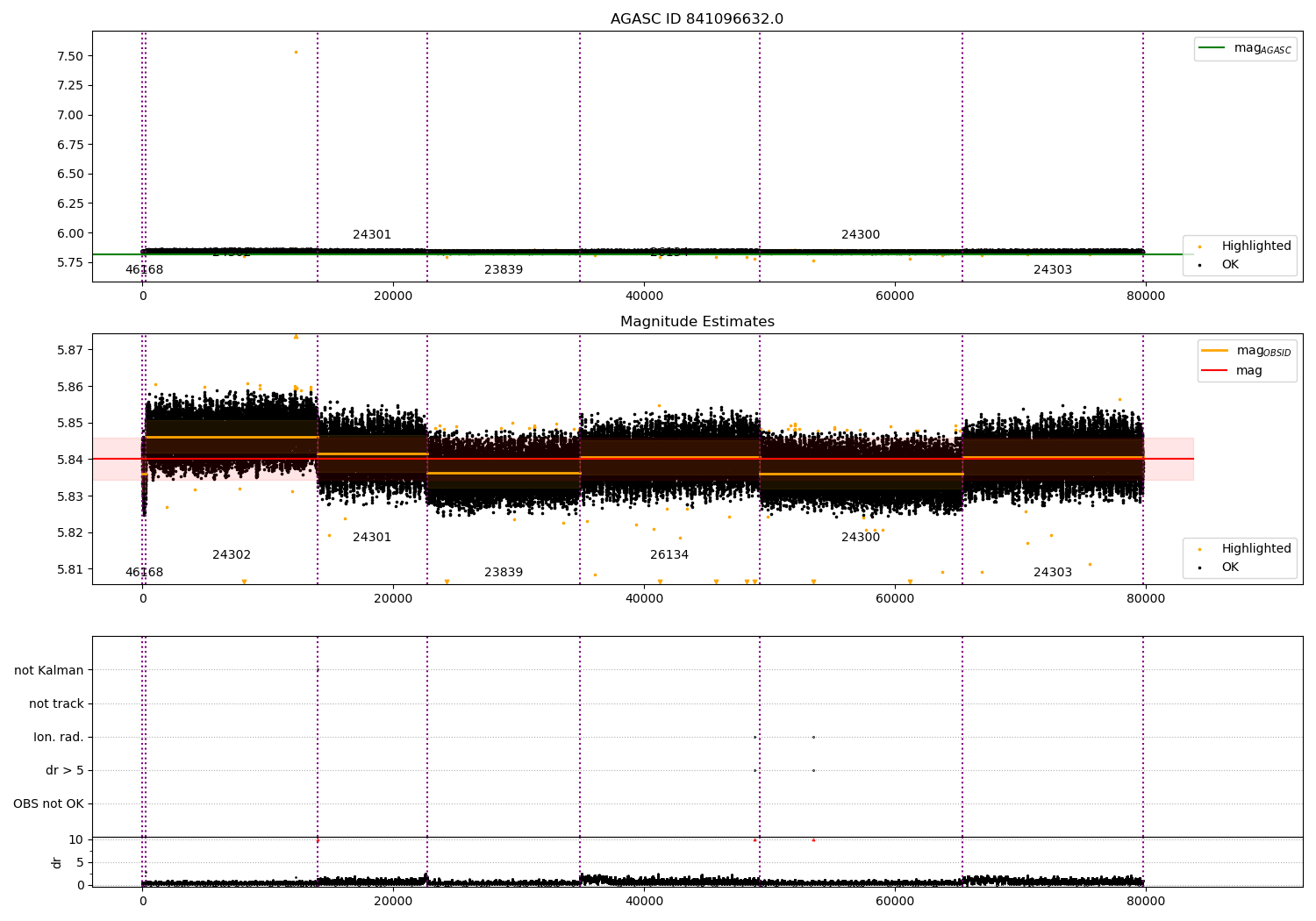Click obsid label 46168 in Magnitude Estimates plot

pyautogui.click(x=144, y=573)
